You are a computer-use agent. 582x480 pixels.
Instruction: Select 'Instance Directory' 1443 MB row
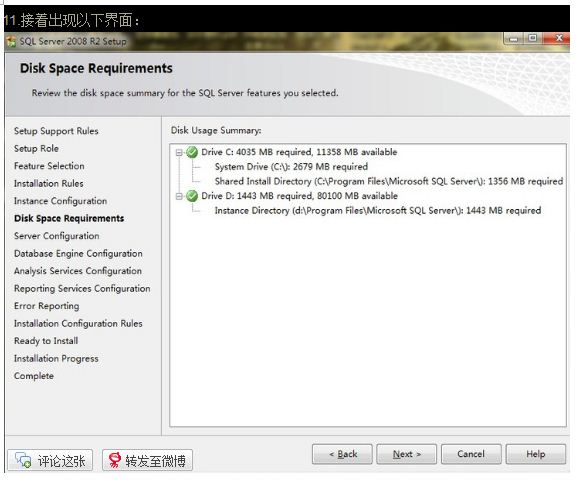[377, 210]
